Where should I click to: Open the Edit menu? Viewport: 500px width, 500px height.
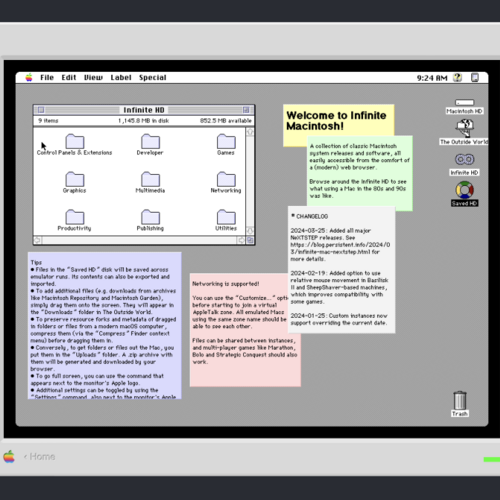click(69, 78)
